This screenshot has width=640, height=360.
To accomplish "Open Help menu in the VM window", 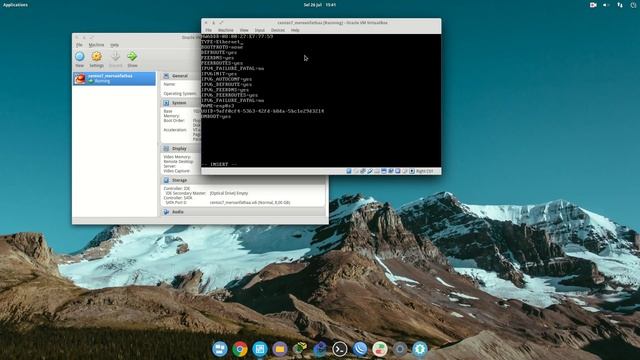I will (295, 30).
